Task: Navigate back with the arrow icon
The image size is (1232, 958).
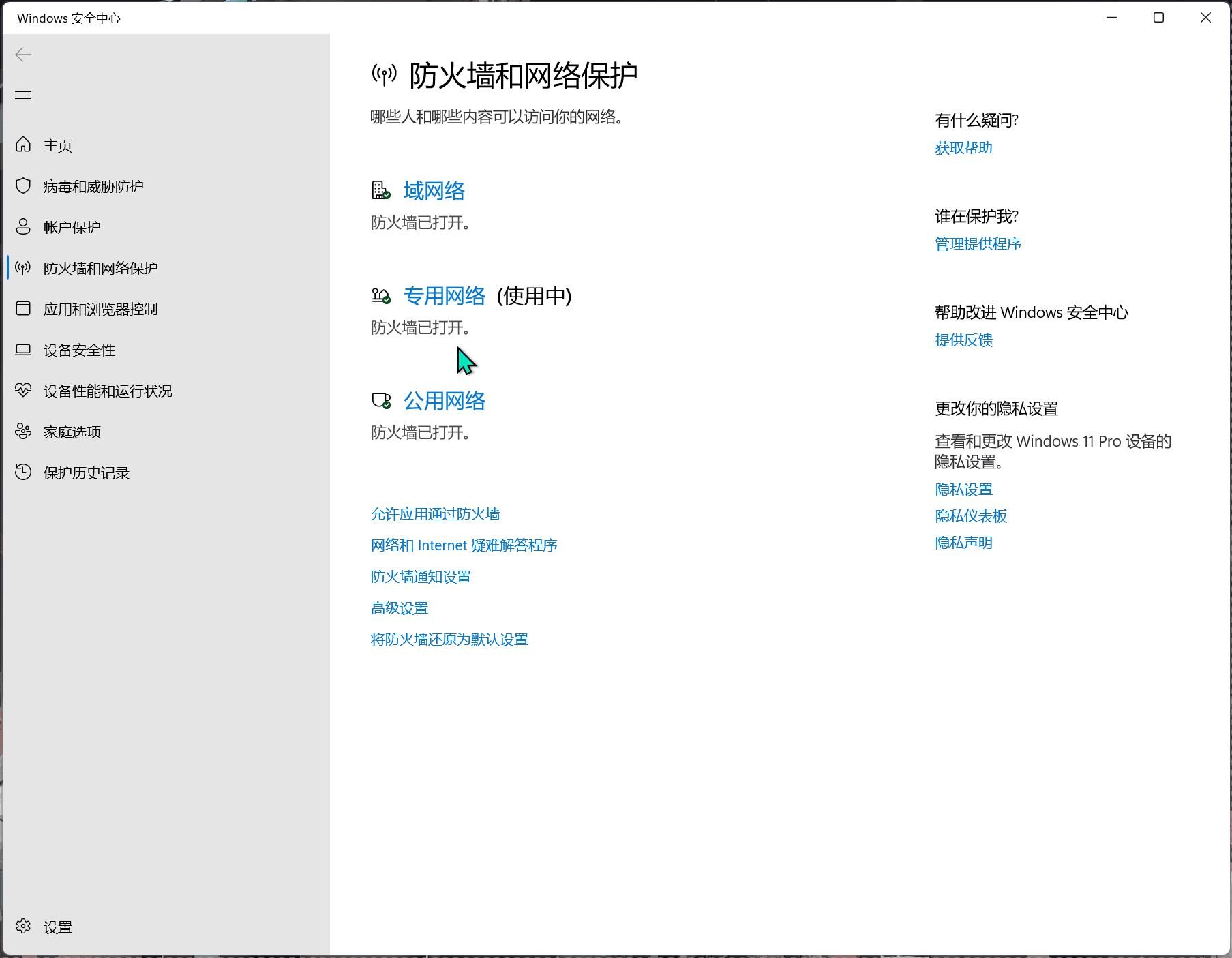Action: click(x=23, y=54)
